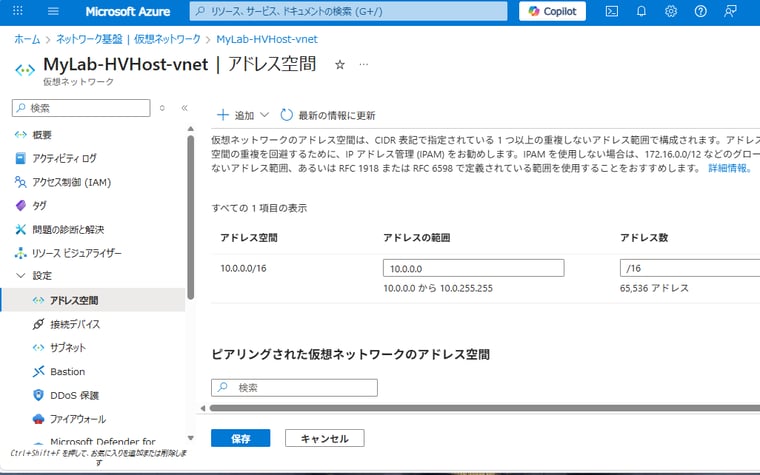760x475 pixels.
Task: Open Cloud Shell terminal icon
Action: pos(612,11)
